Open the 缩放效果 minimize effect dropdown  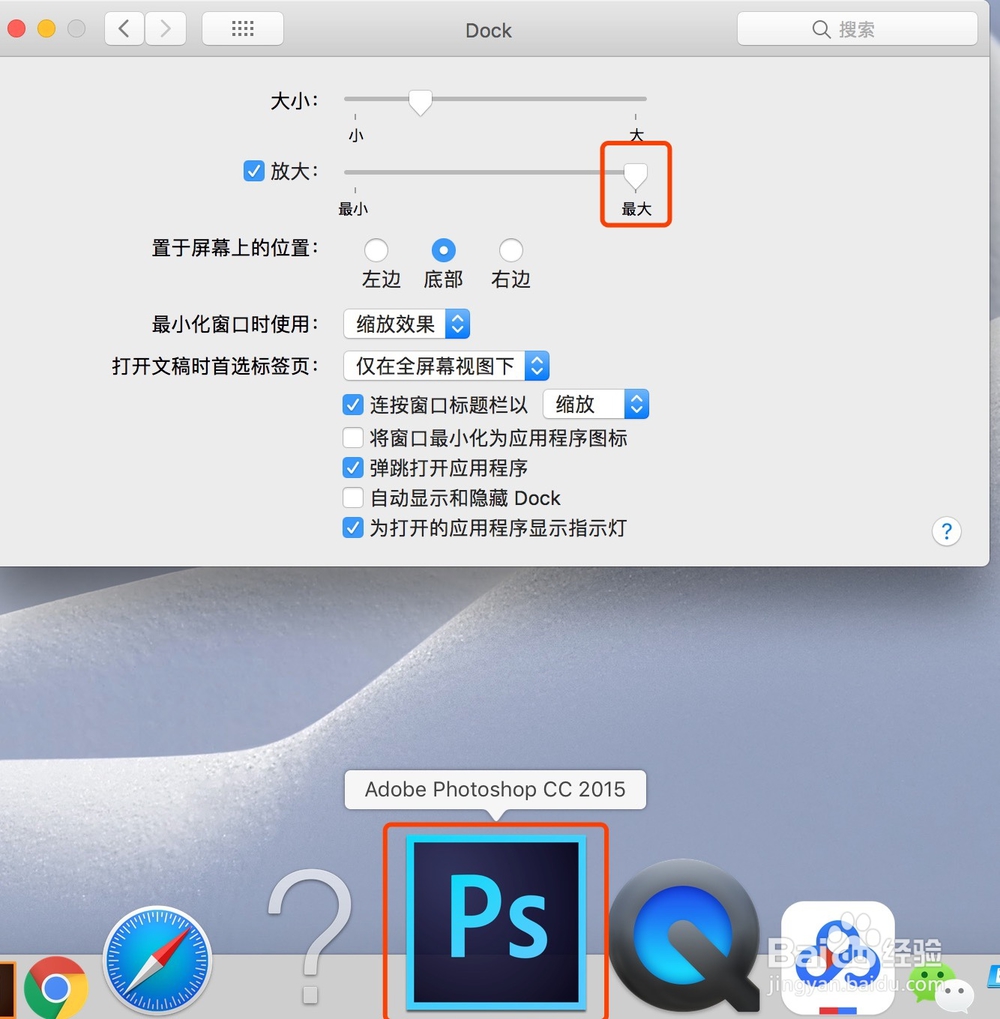pos(407,324)
